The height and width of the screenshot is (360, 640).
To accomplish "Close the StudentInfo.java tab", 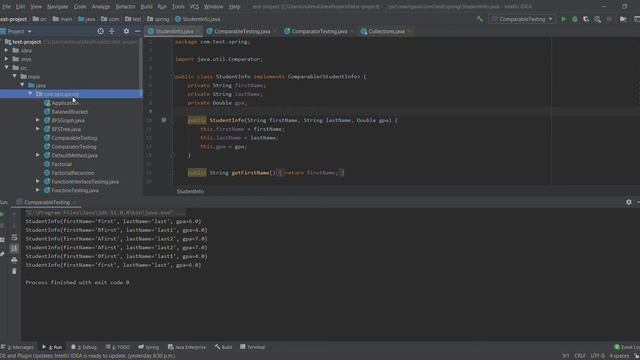I will click(x=198, y=31).
